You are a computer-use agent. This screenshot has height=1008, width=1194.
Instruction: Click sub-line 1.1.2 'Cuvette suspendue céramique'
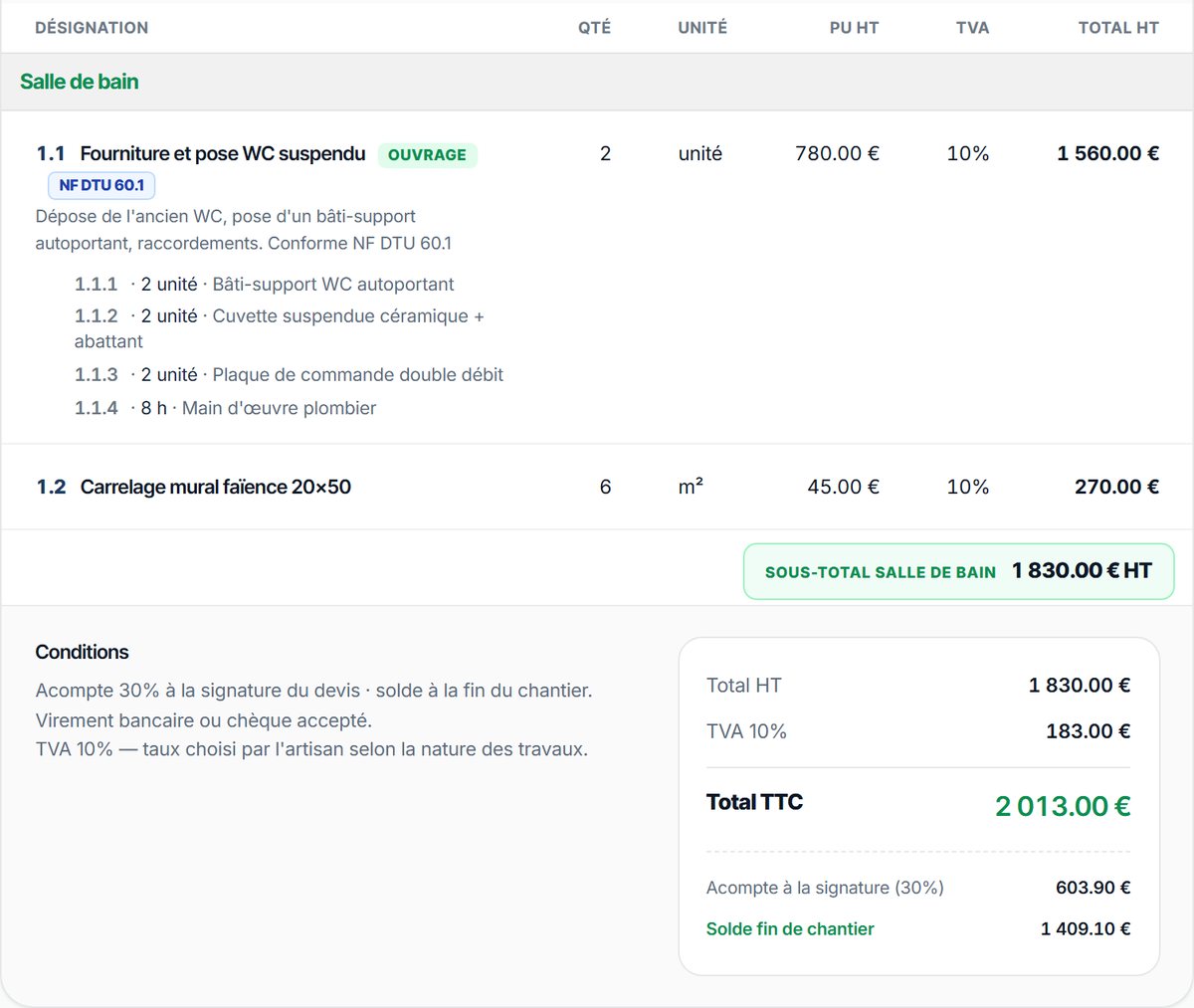point(280,328)
